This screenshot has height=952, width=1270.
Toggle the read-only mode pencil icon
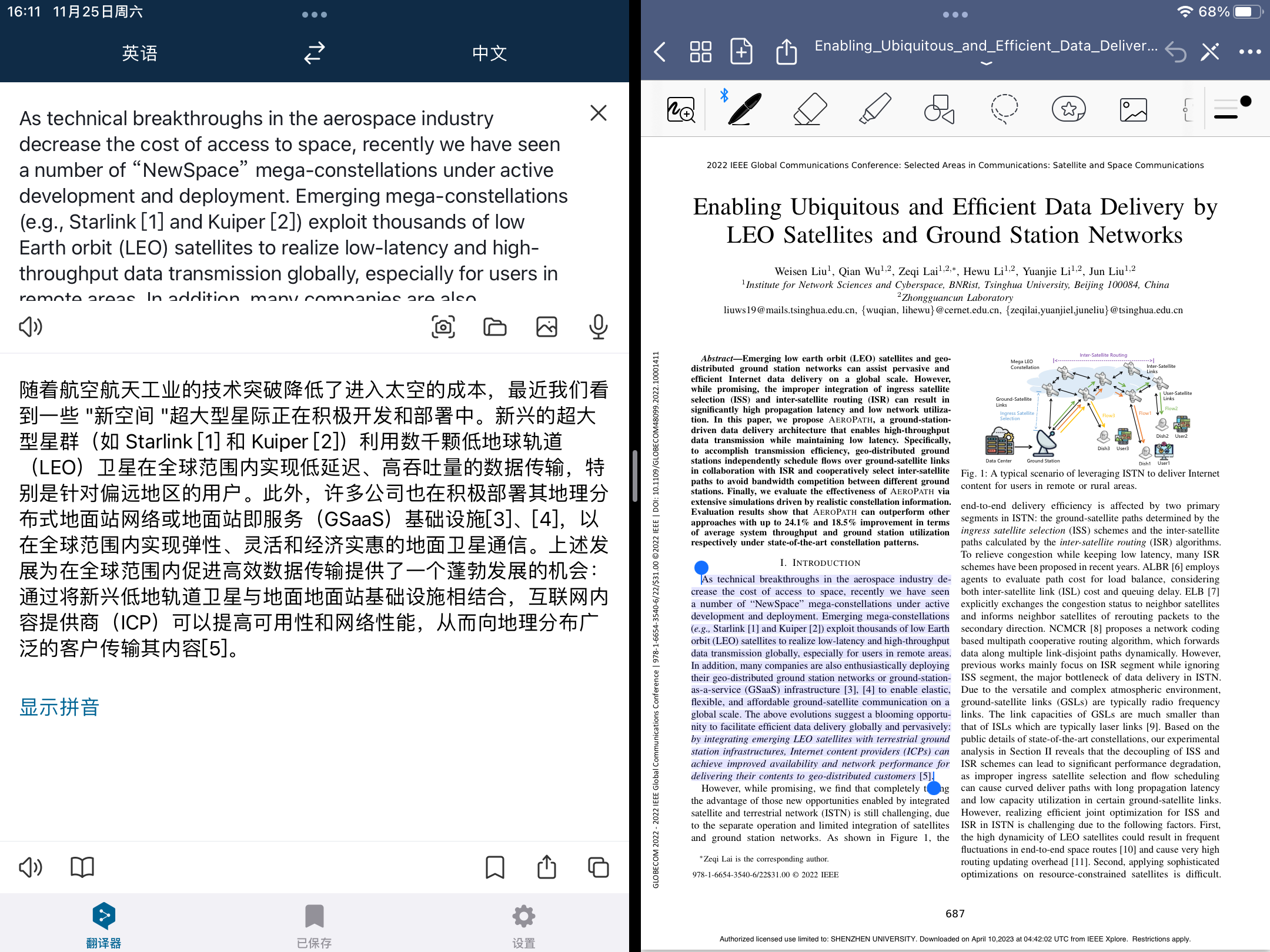pos(1210,52)
